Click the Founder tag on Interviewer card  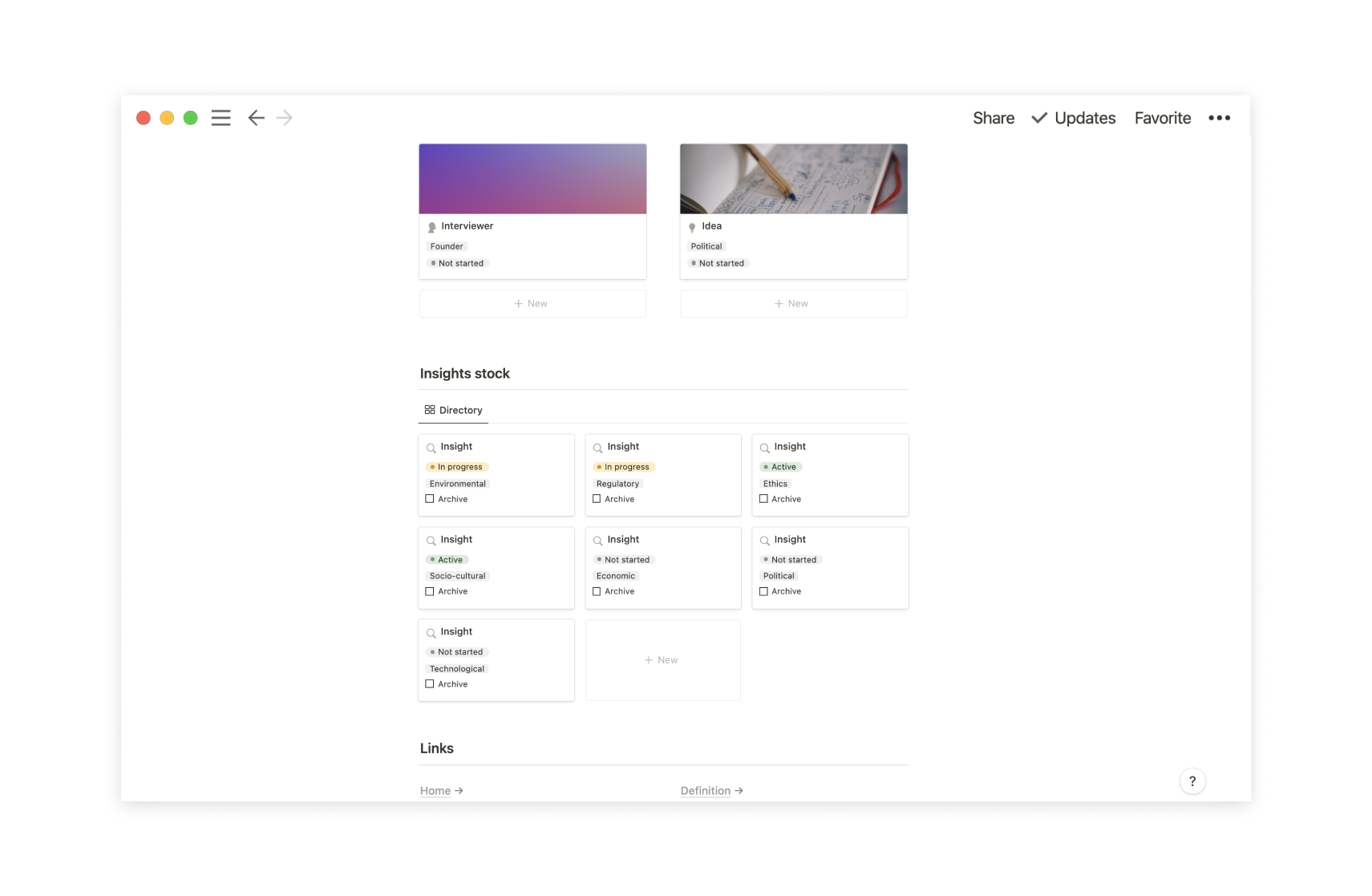447,246
